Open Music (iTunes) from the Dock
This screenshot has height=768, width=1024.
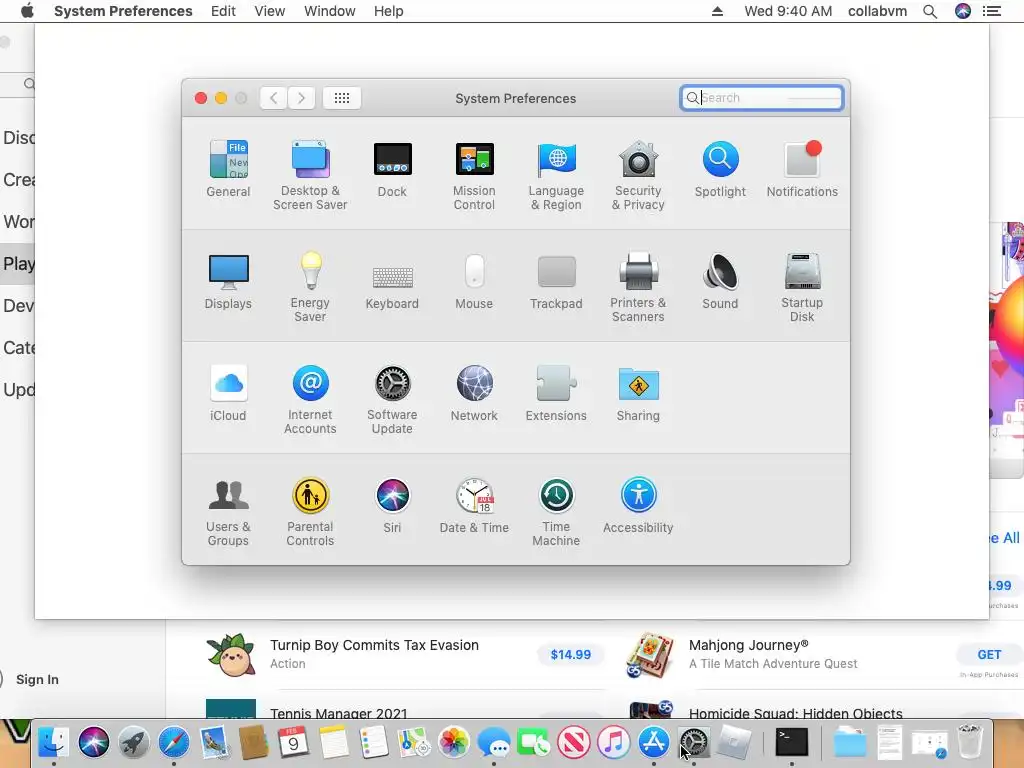click(x=614, y=743)
